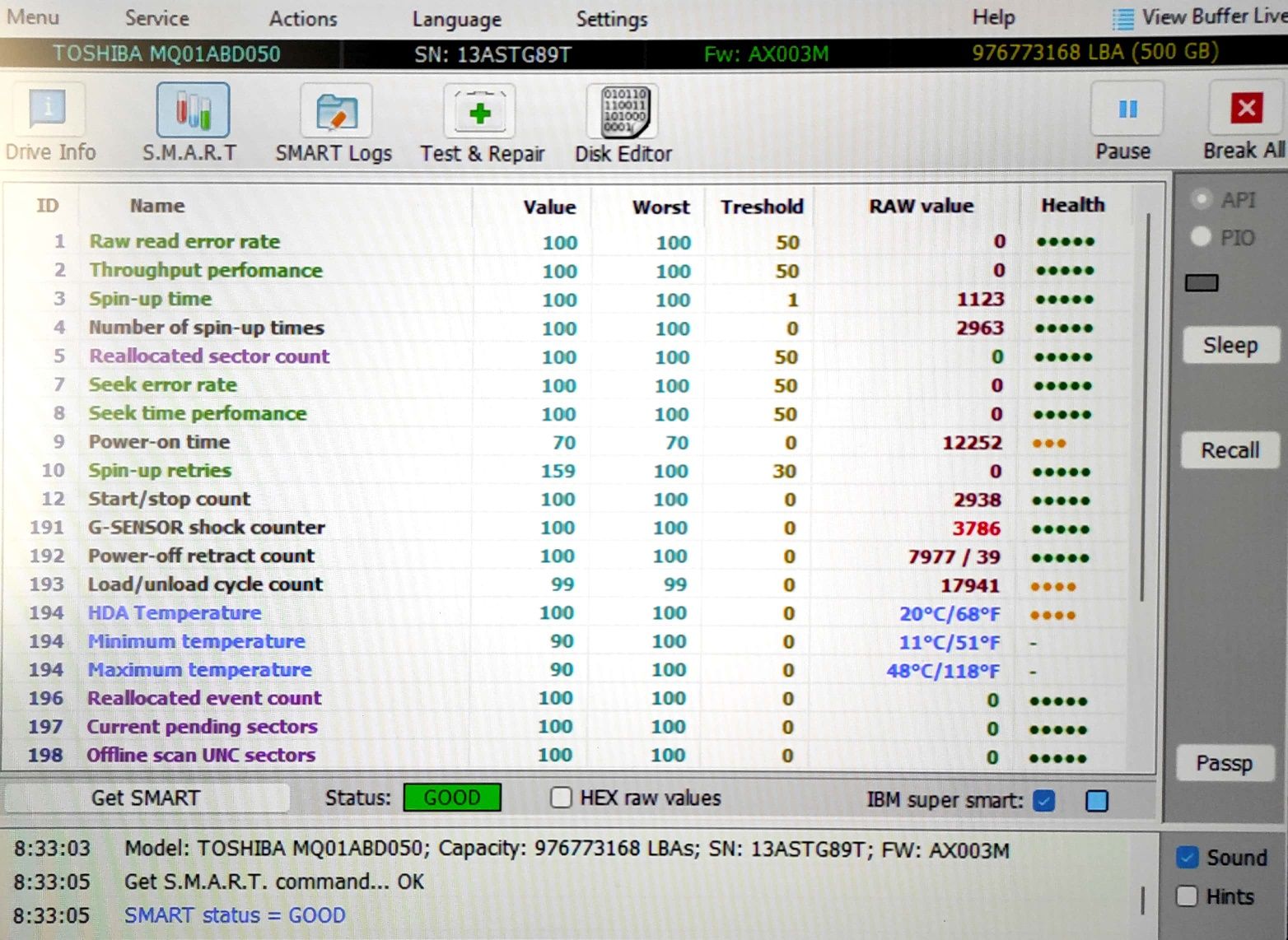Open Test & Repair first-aid icon
This screenshot has height=940, width=1288.
point(479,111)
